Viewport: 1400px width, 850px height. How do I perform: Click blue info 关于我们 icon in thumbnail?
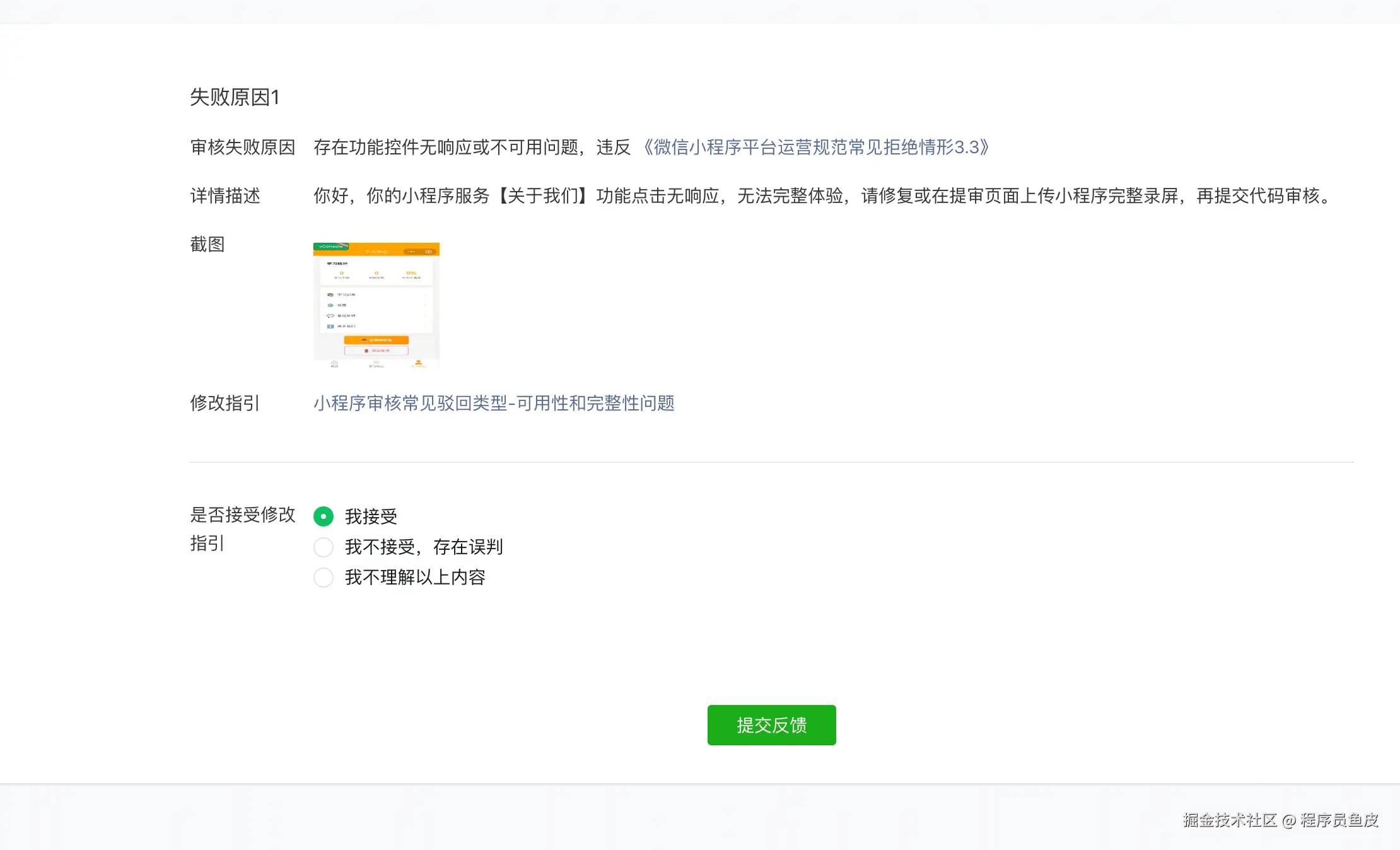pyautogui.click(x=330, y=327)
